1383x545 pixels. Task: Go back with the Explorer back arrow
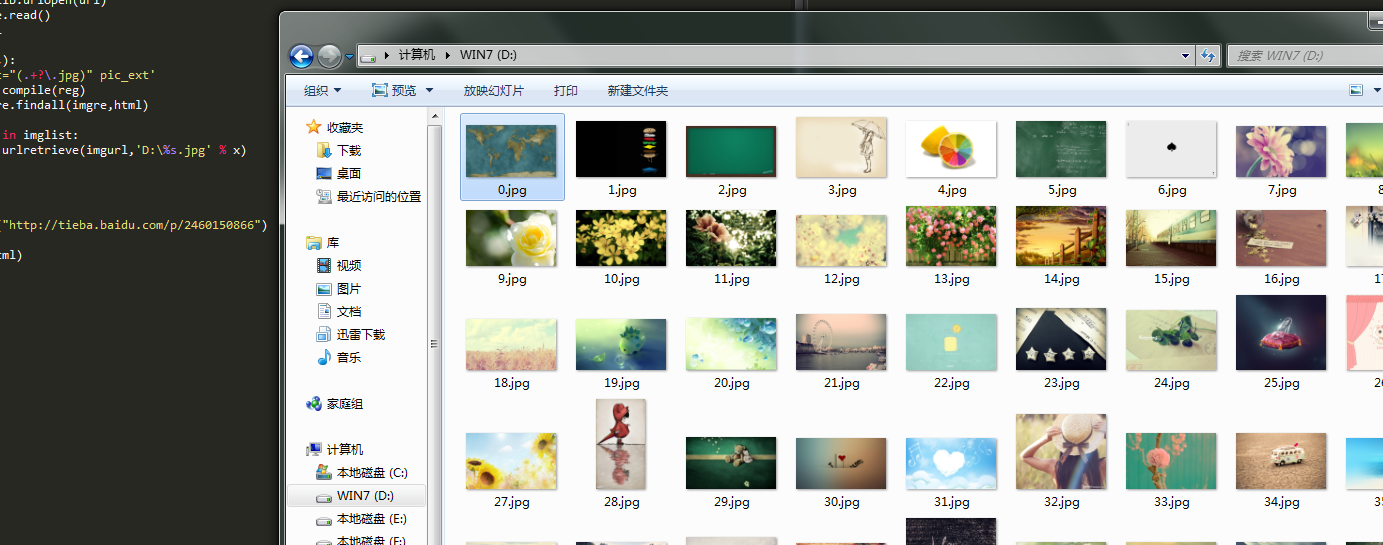(301, 56)
